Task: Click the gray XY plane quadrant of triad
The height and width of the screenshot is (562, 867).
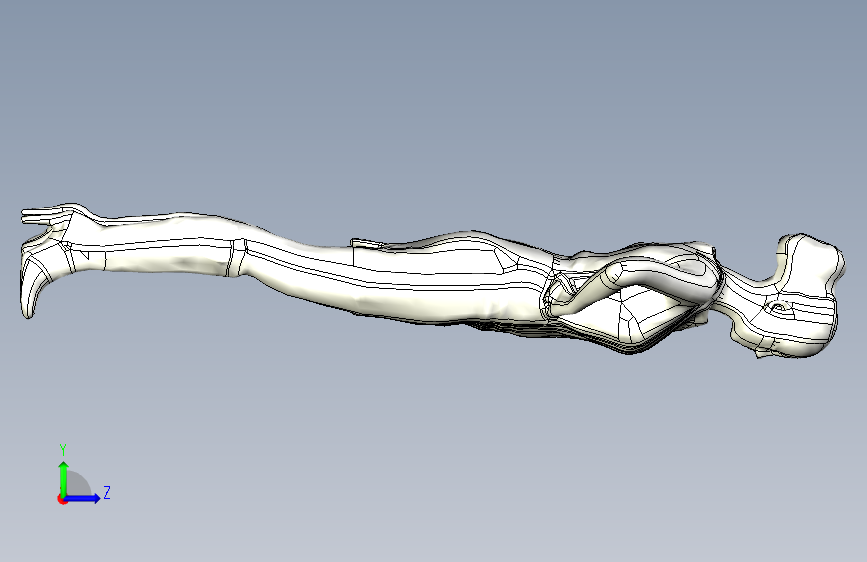Action: point(77,485)
